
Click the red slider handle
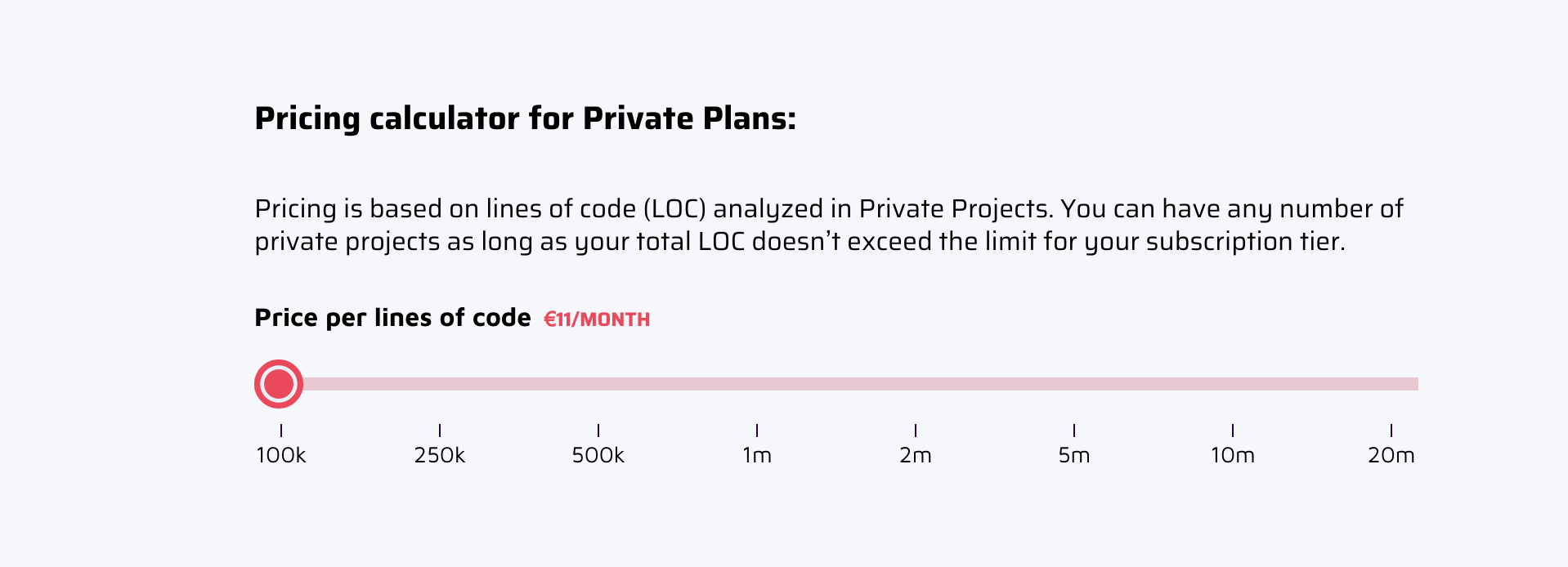pyautogui.click(x=279, y=384)
